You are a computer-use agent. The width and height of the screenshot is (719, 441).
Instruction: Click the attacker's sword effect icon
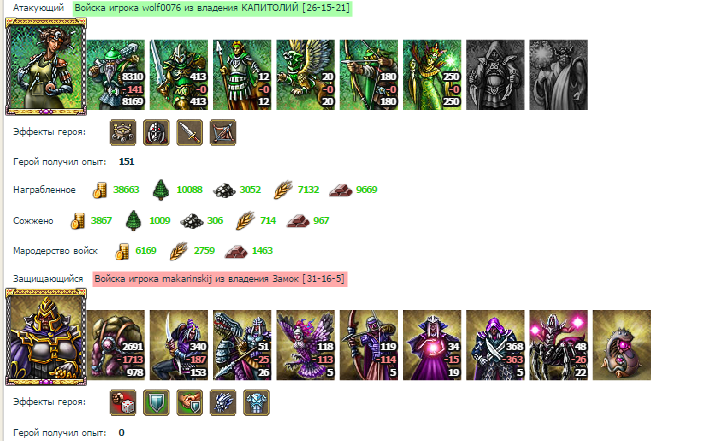(x=190, y=132)
